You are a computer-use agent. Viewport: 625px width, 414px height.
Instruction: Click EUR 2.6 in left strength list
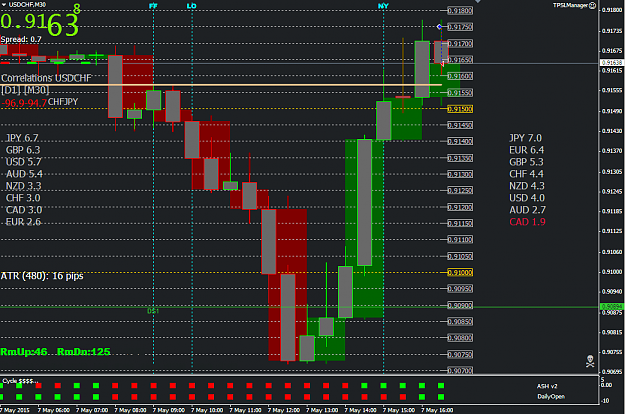23,222
